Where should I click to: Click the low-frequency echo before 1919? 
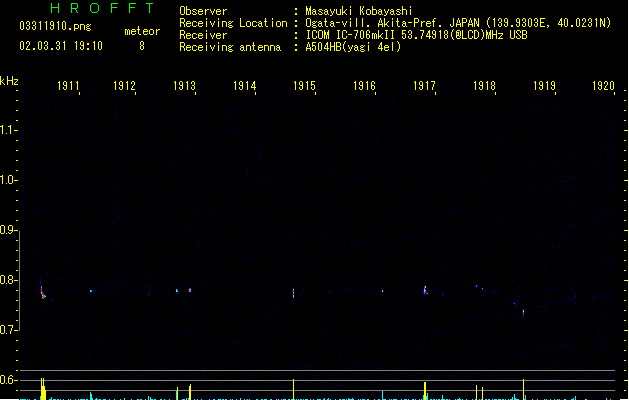pos(523,313)
